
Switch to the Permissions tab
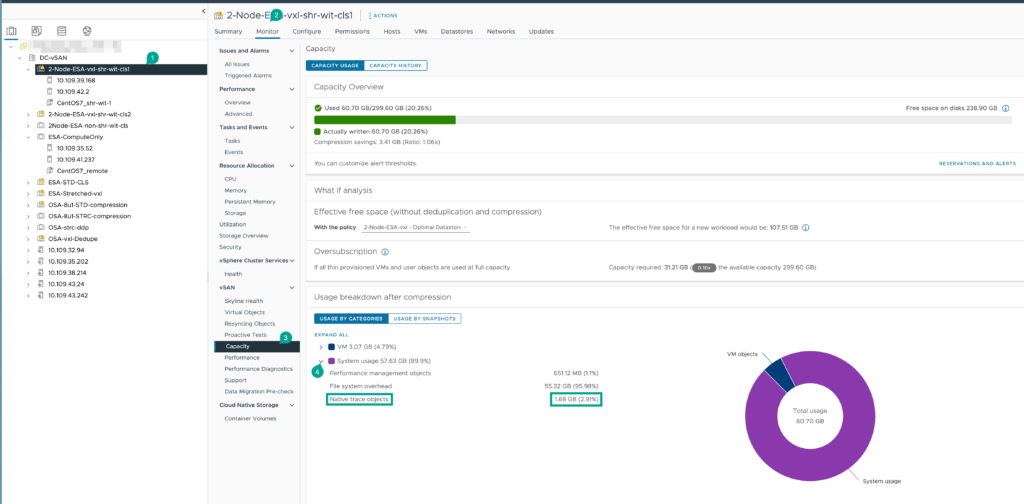coord(352,31)
